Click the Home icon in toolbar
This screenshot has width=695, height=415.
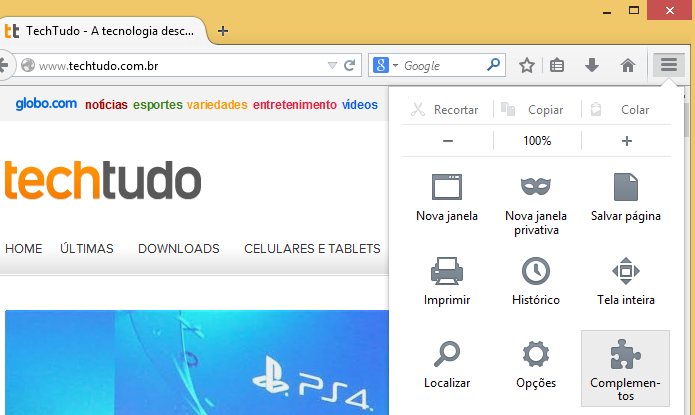tap(628, 66)
